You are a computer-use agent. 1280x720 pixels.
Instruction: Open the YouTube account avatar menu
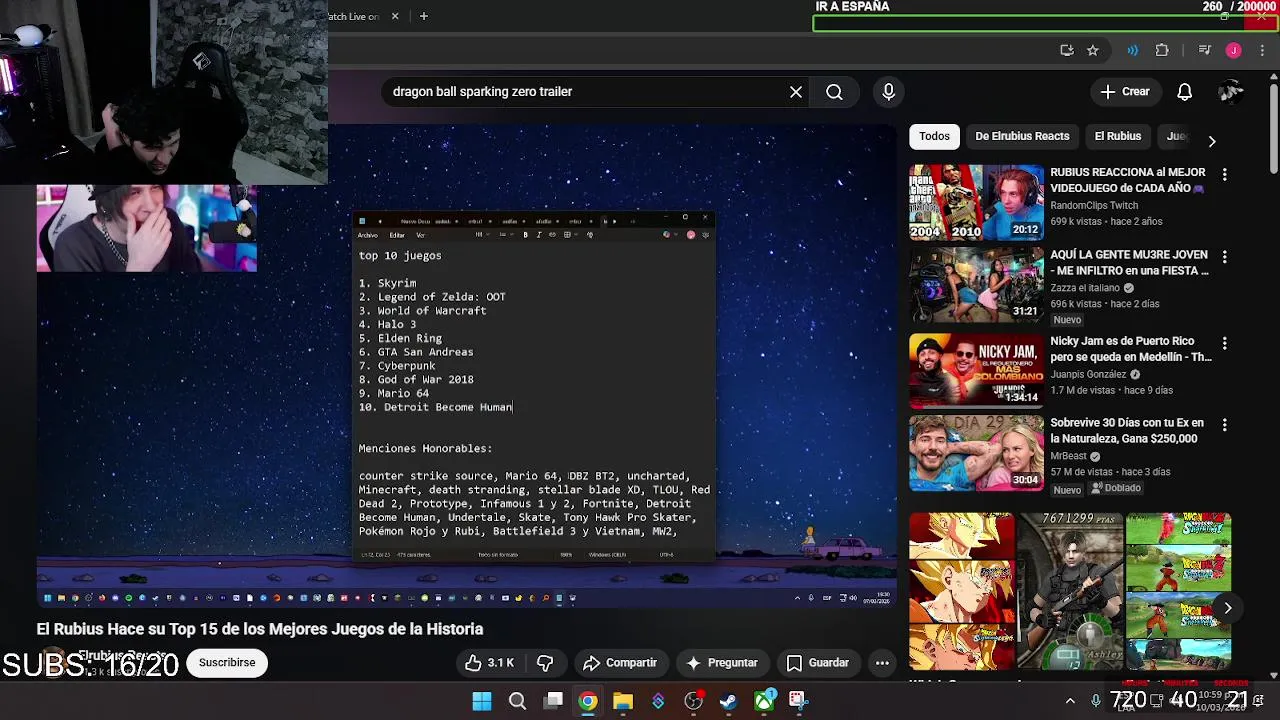coord(1231,92)
